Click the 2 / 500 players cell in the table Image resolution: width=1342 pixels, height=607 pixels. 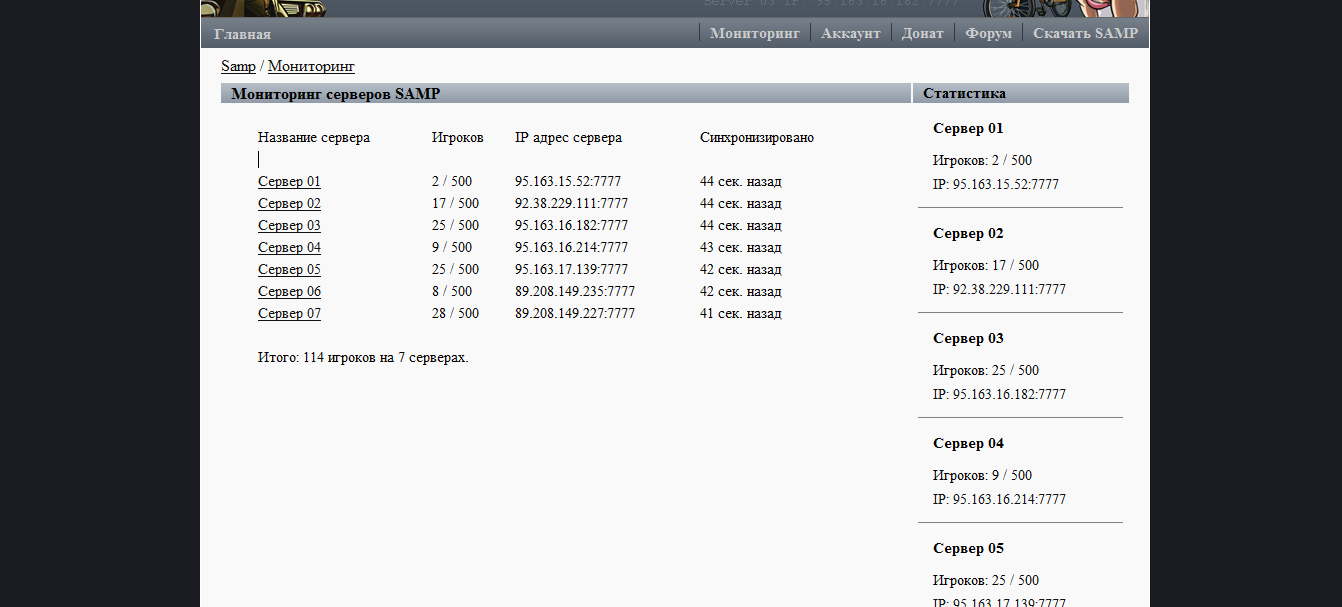pyautogui.click(x=452, y=182)
